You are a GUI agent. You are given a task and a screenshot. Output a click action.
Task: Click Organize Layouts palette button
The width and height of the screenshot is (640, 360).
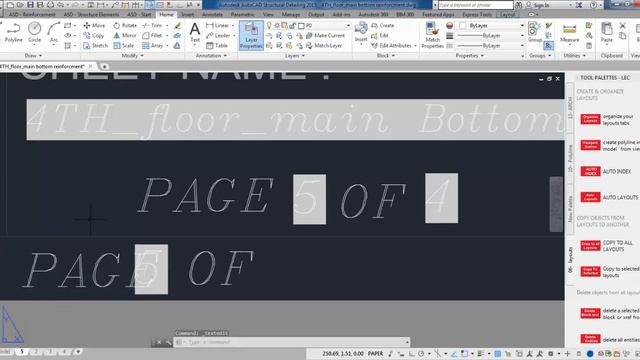pos(590,119)
